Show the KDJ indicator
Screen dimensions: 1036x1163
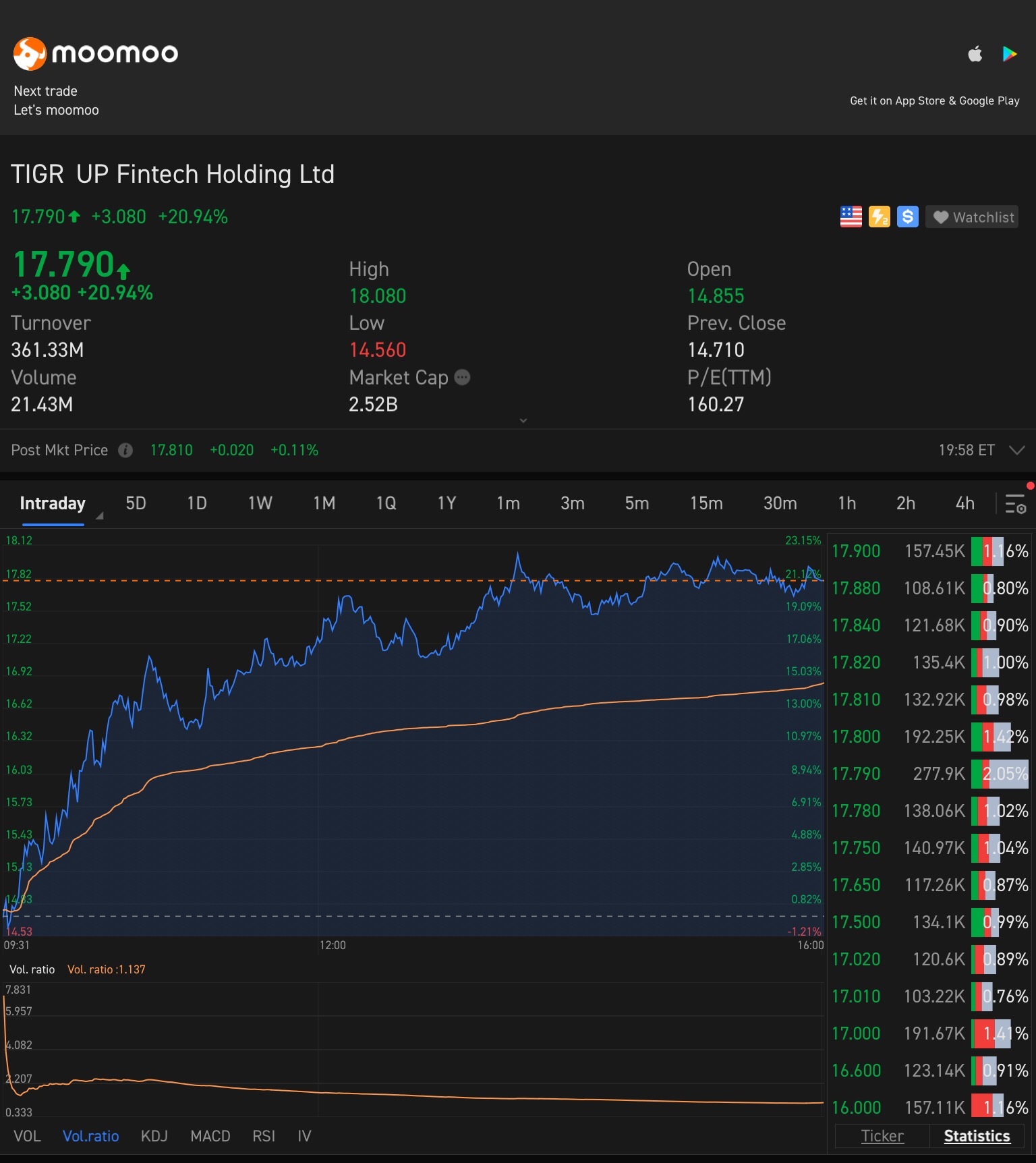pos(154,1136)
